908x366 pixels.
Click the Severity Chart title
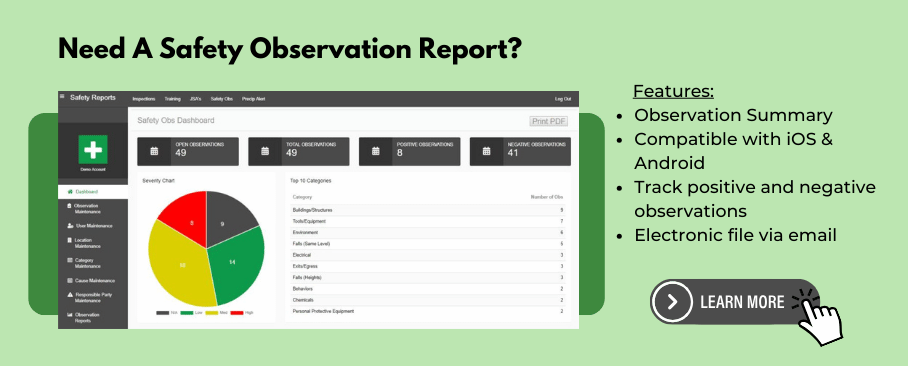coord(159,181)
